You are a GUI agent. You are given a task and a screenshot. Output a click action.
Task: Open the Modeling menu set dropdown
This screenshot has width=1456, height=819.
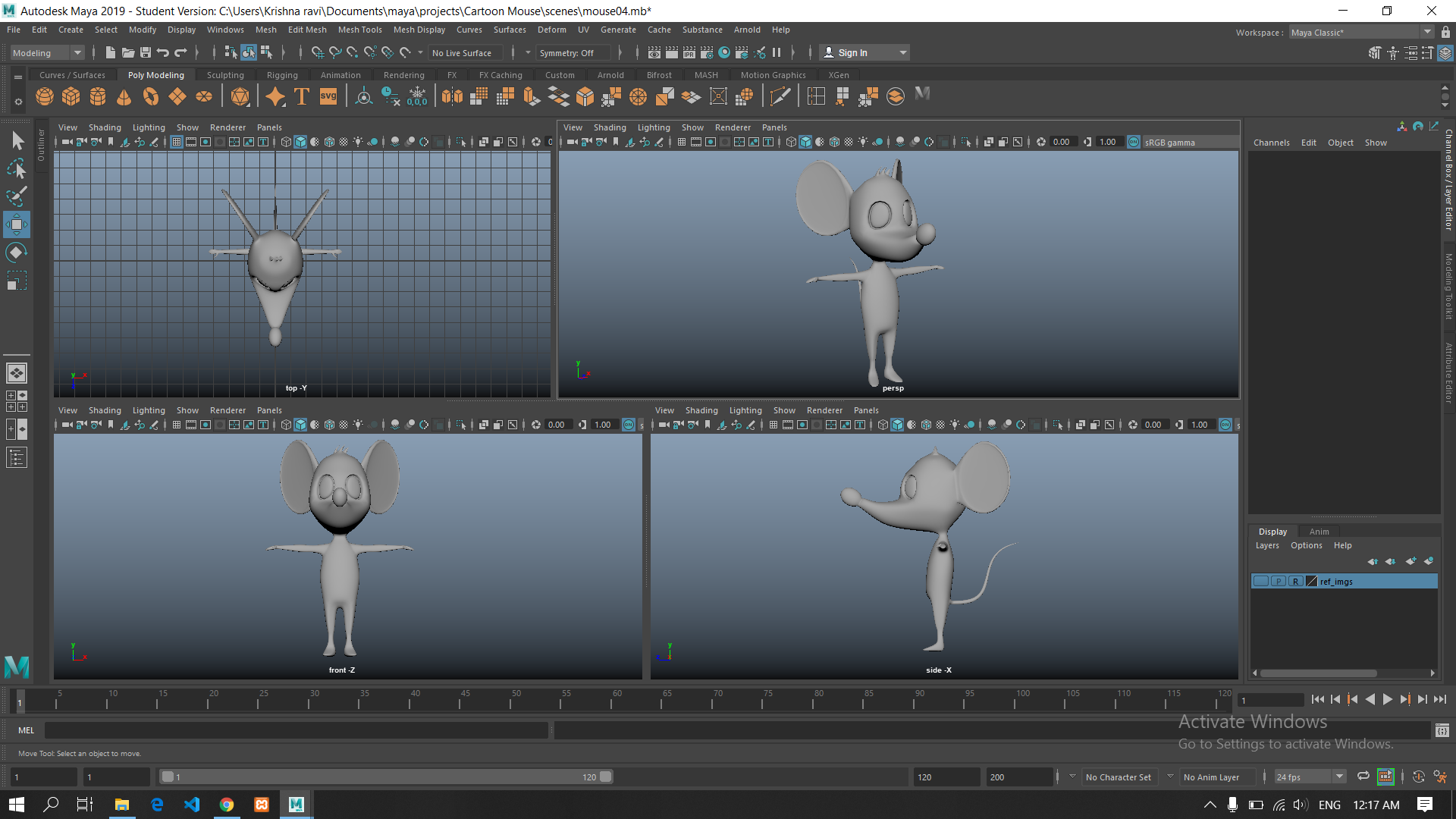pyautogui.click(x=47, y=52)
